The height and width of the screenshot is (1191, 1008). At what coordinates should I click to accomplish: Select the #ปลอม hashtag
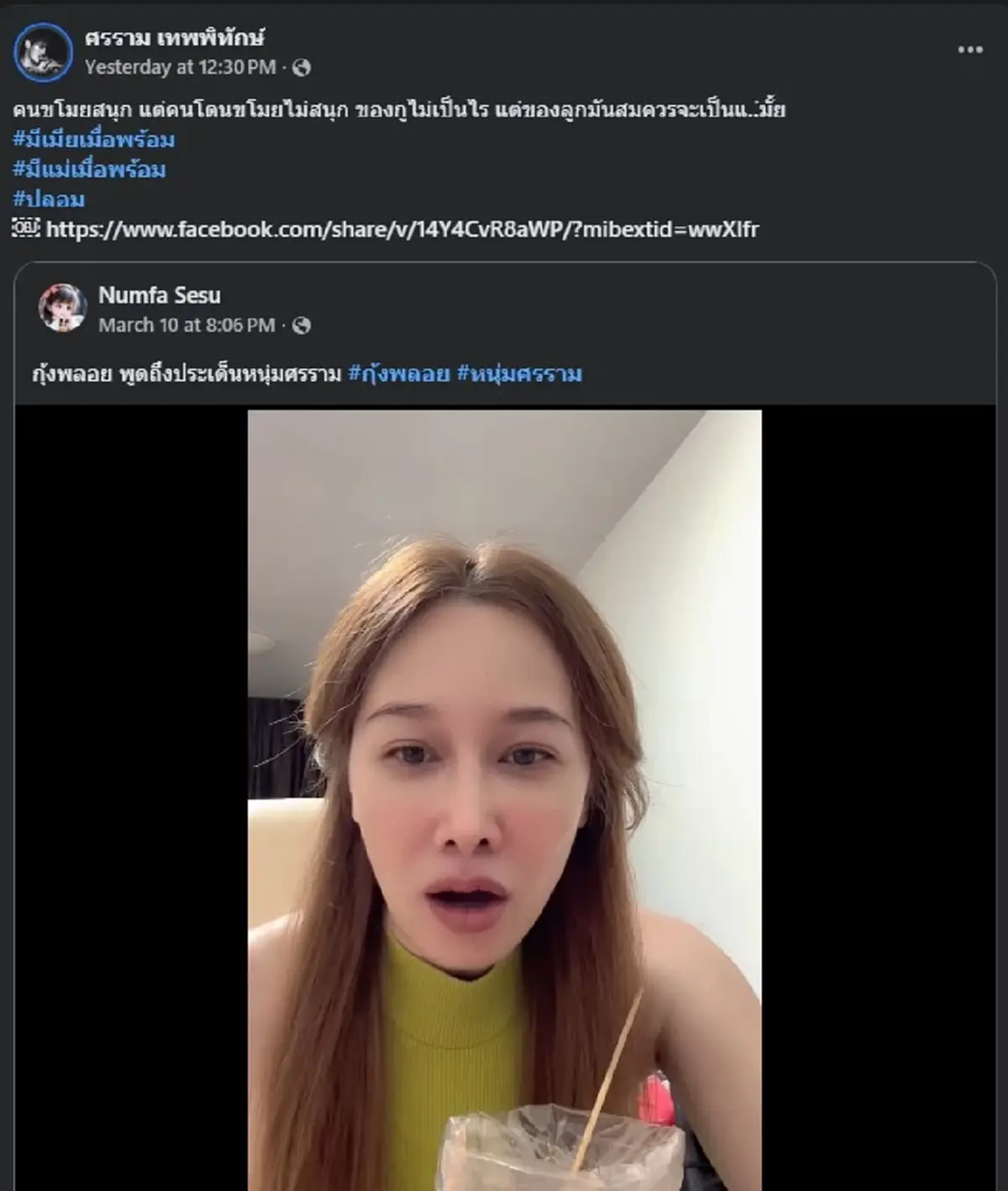pos(49,199)
